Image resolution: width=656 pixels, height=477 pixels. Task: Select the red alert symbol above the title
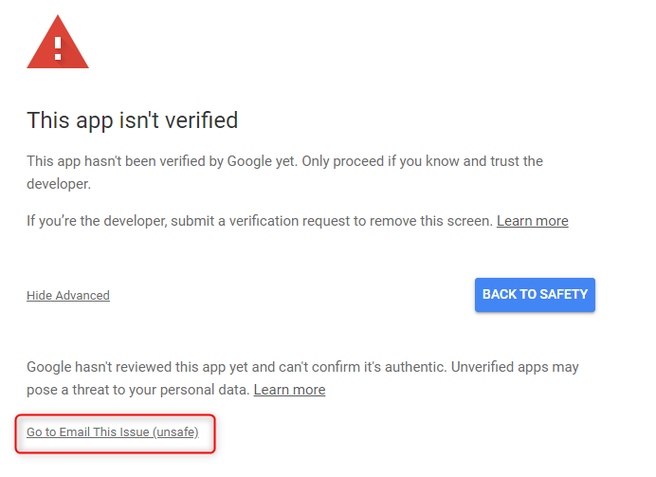pos(58,43)
